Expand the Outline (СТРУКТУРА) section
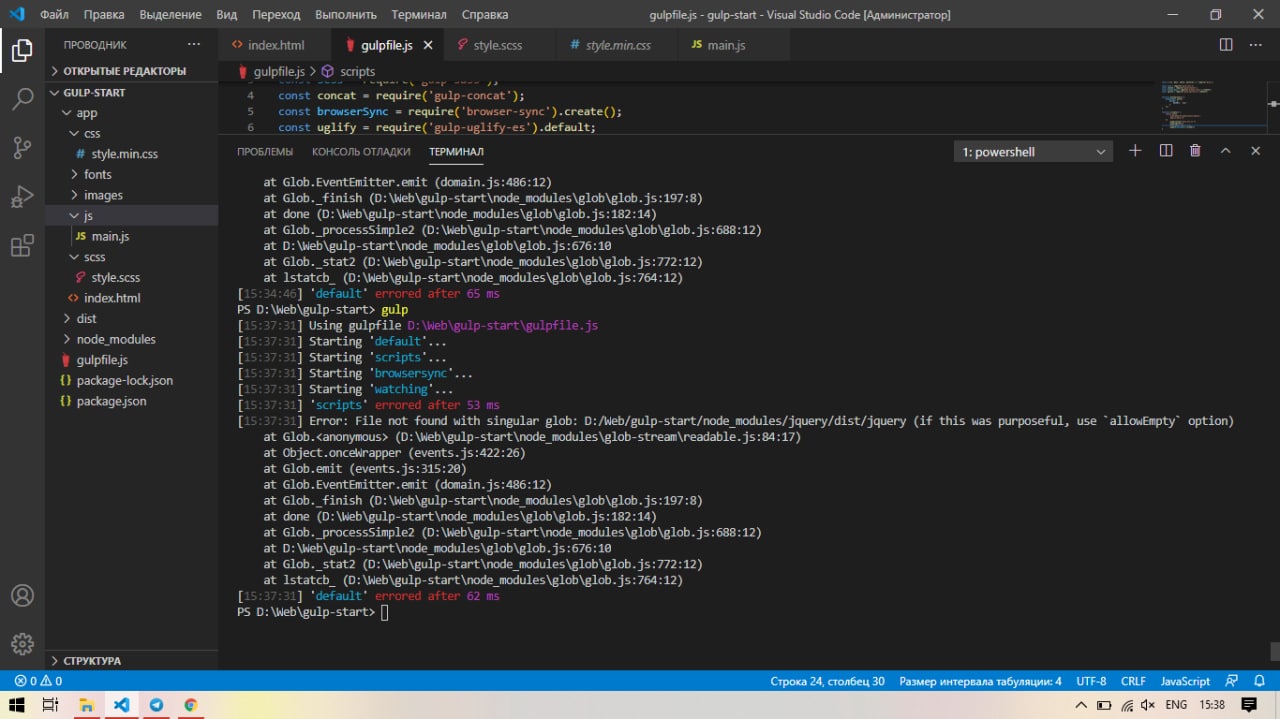The image size is (1280, 719). click(131, 661)
